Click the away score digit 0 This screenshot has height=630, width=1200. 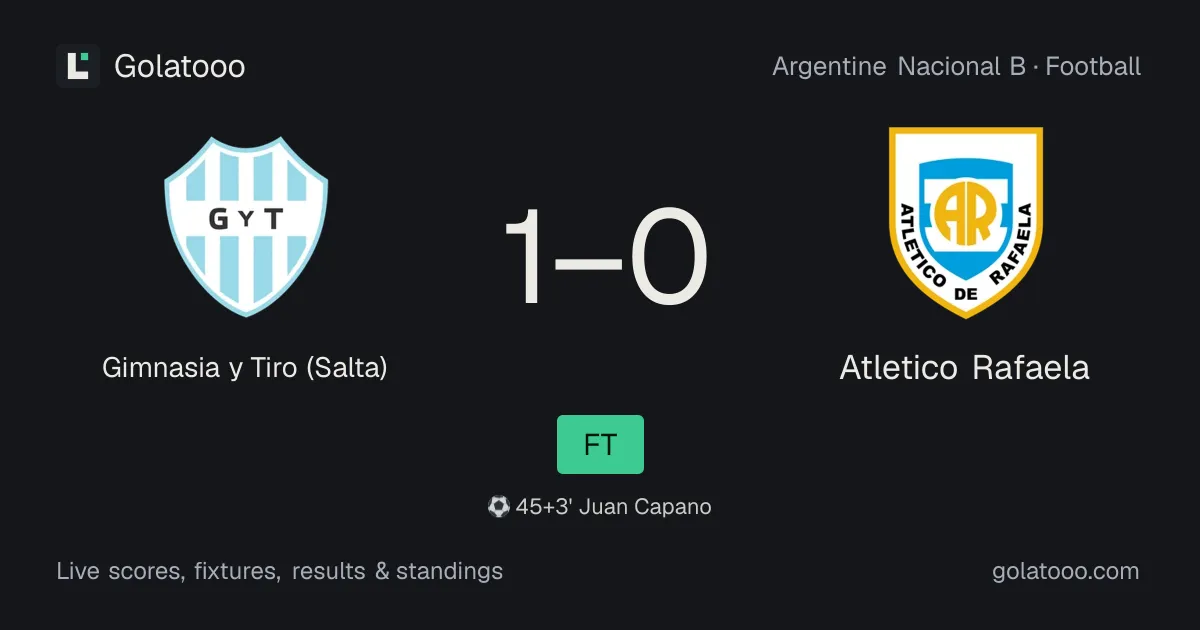pos(669,256)
